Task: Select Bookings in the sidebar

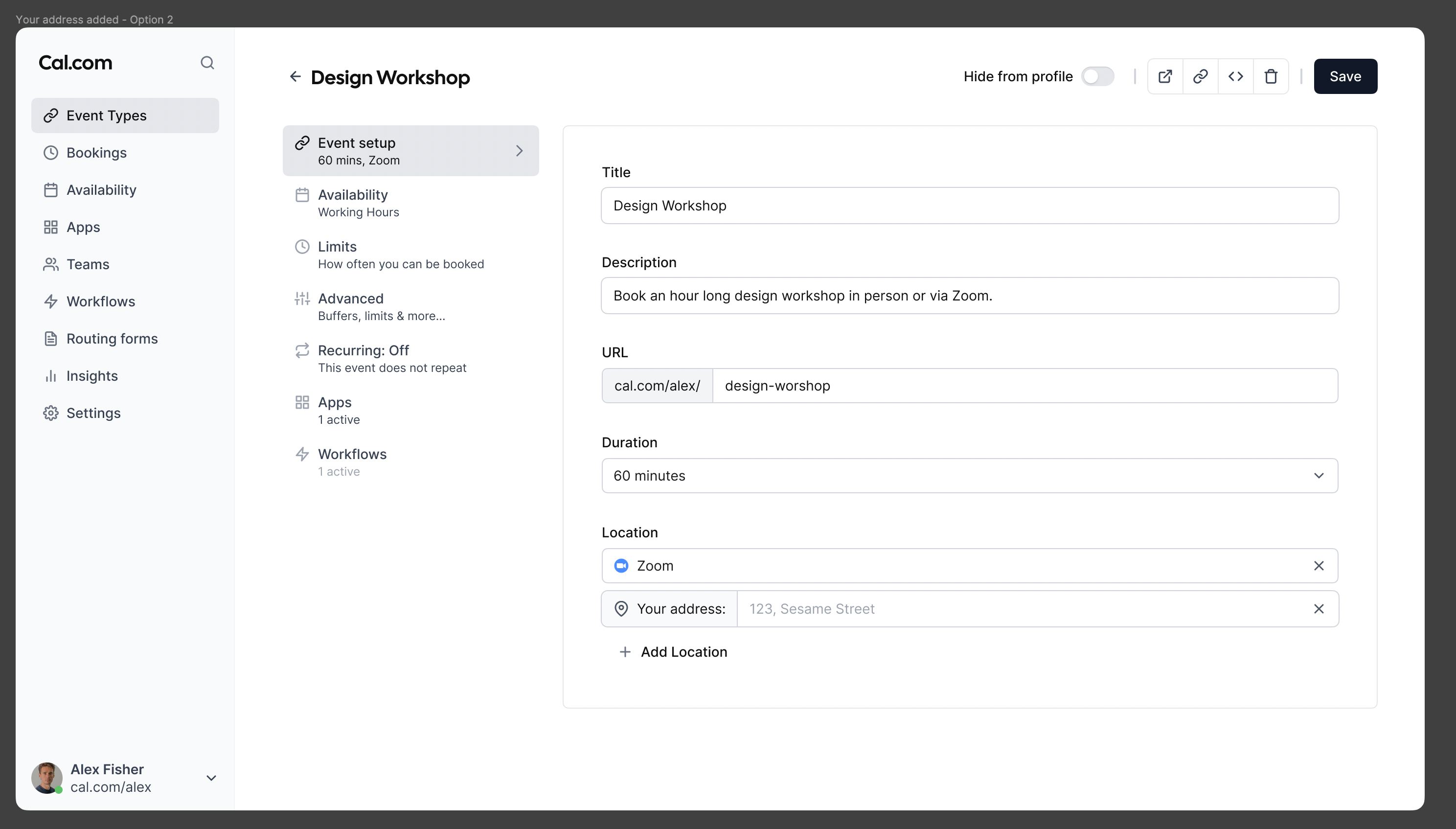Action: click(x=96, y=153)
